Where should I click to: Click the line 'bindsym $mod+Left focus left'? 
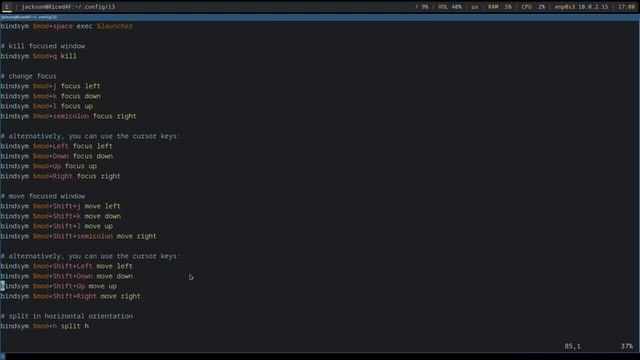click(56, 146)
